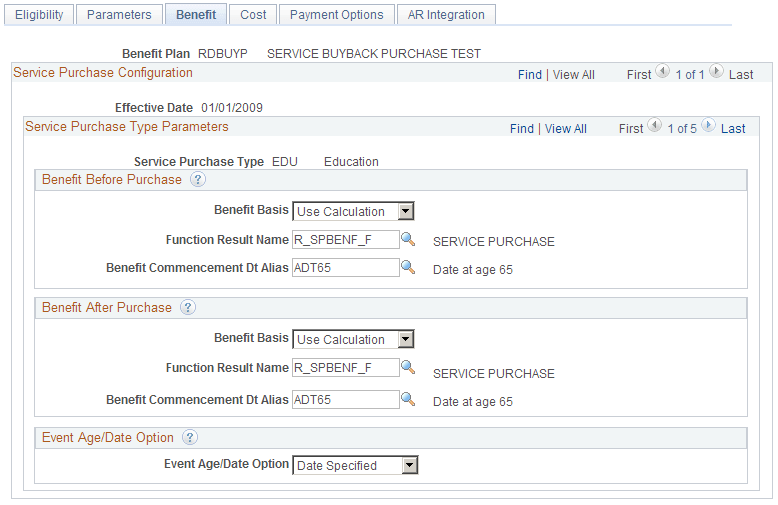Open help for Benefit After Purchase
This screenshot has width=778, height=505.
pyautogui.click(x=188, y=307)
